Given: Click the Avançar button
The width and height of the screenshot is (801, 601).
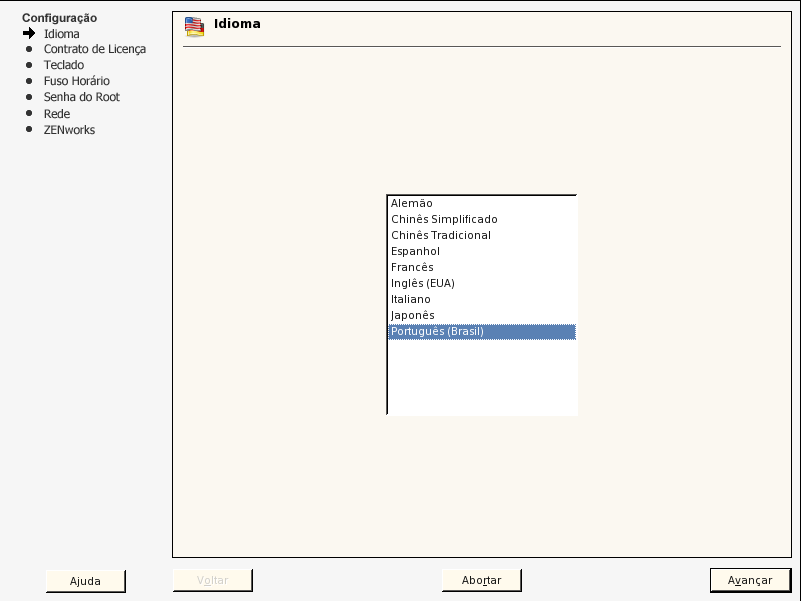Looking at the screenshot, I should click(750, 580).
